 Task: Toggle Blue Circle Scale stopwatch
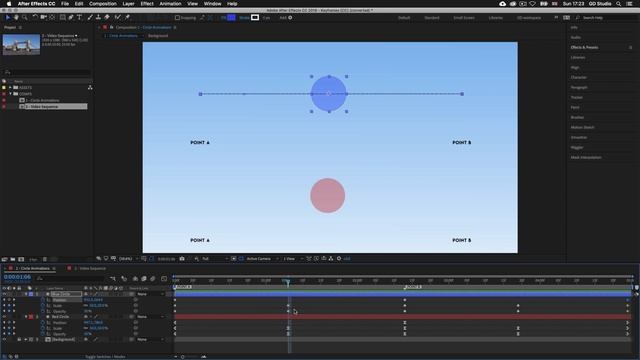[43, 306]
